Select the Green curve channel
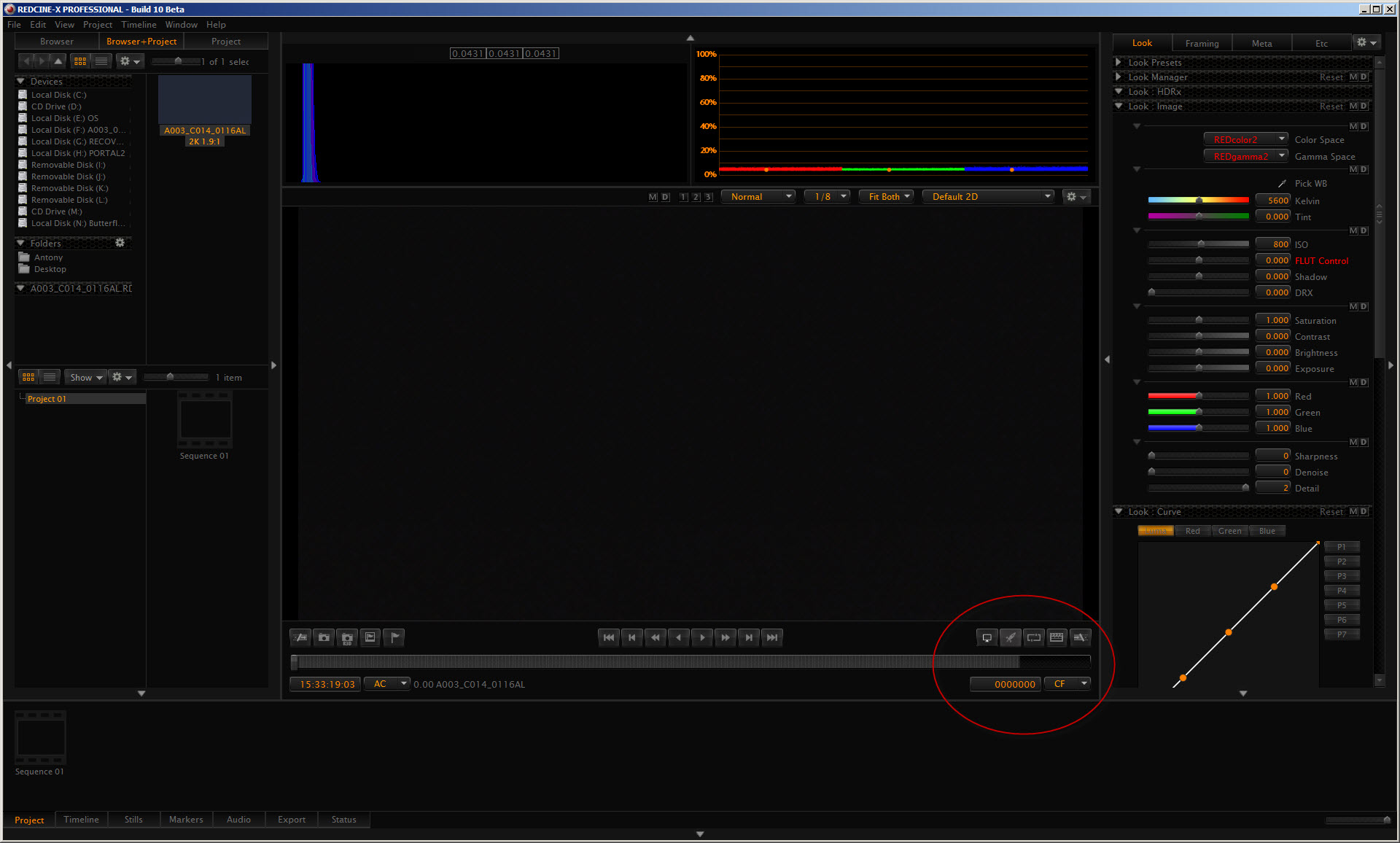Screen dimensions: 1400x843 tap(1230, 531)
